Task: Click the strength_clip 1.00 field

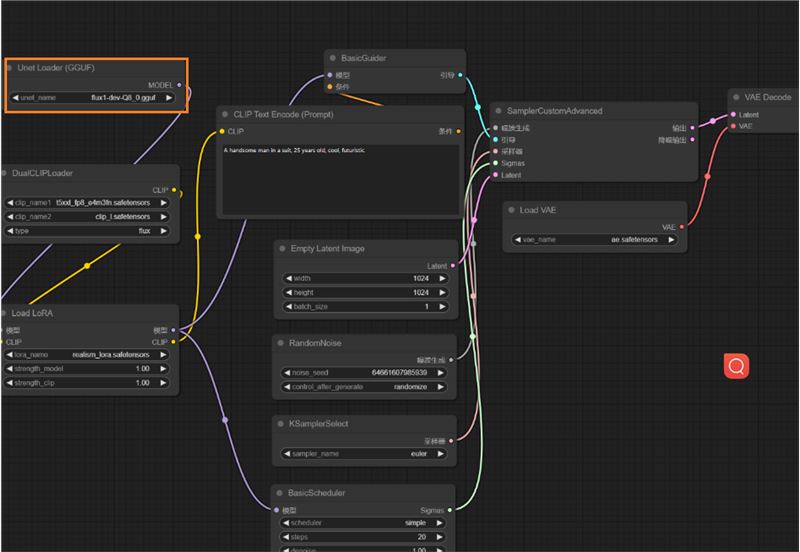Action: [x=86, y=383]
